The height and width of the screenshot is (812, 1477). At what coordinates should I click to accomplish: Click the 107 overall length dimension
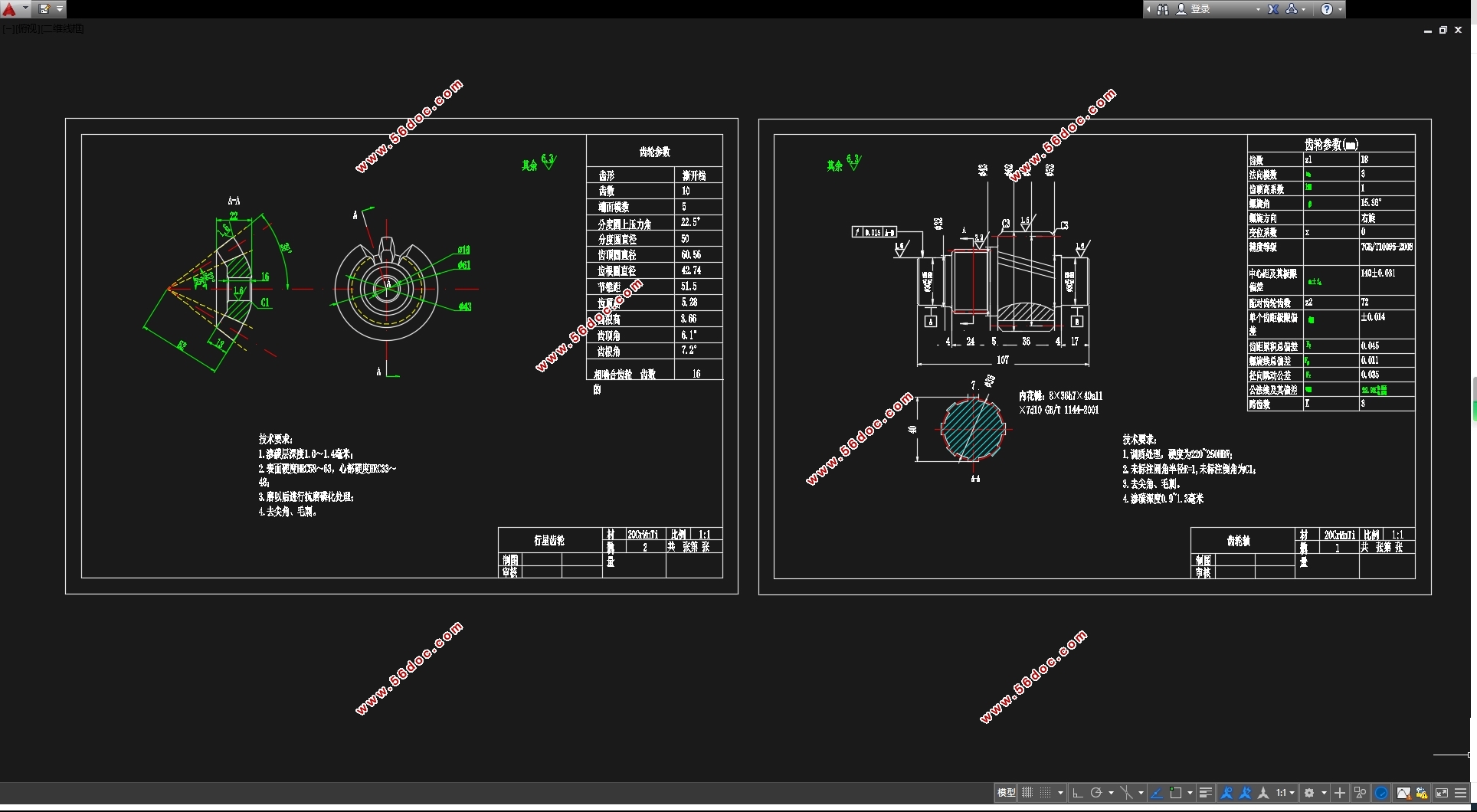tap(1003, 359)
